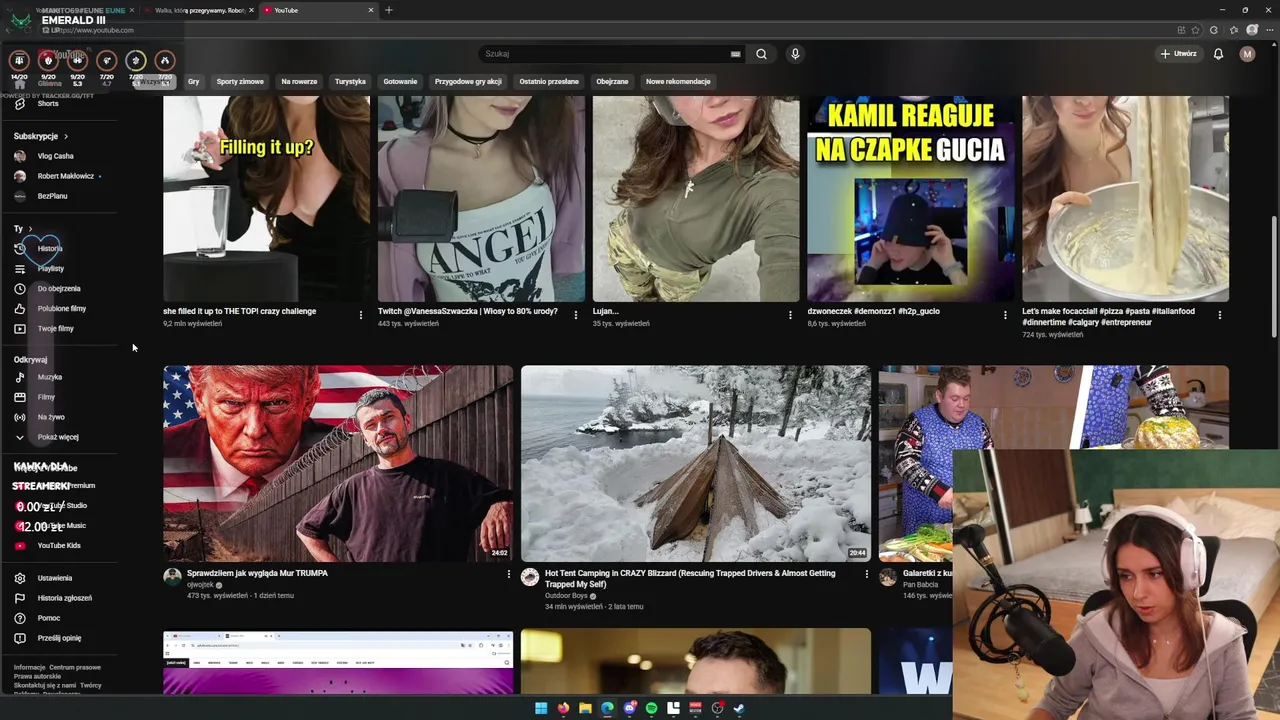Open 'Sprawdziłem jak wygląda Mur TRUMPA' title

pyautogui.click(x=257, y=573)
